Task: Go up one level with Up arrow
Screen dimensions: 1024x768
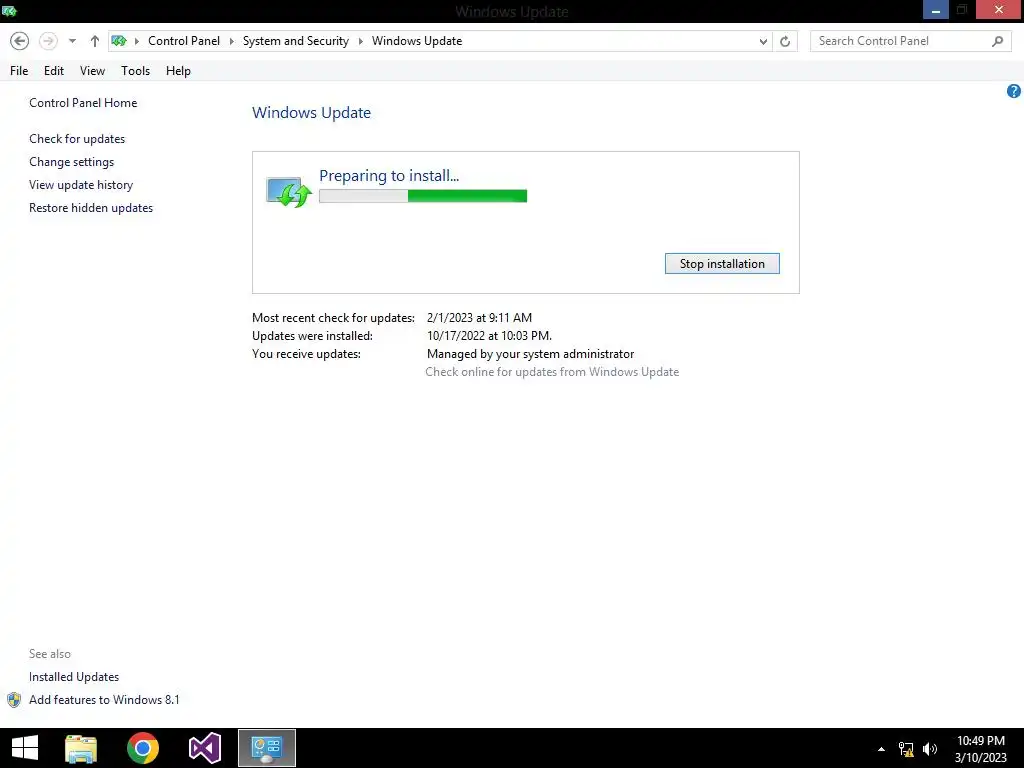Action: tap(95, 41)
